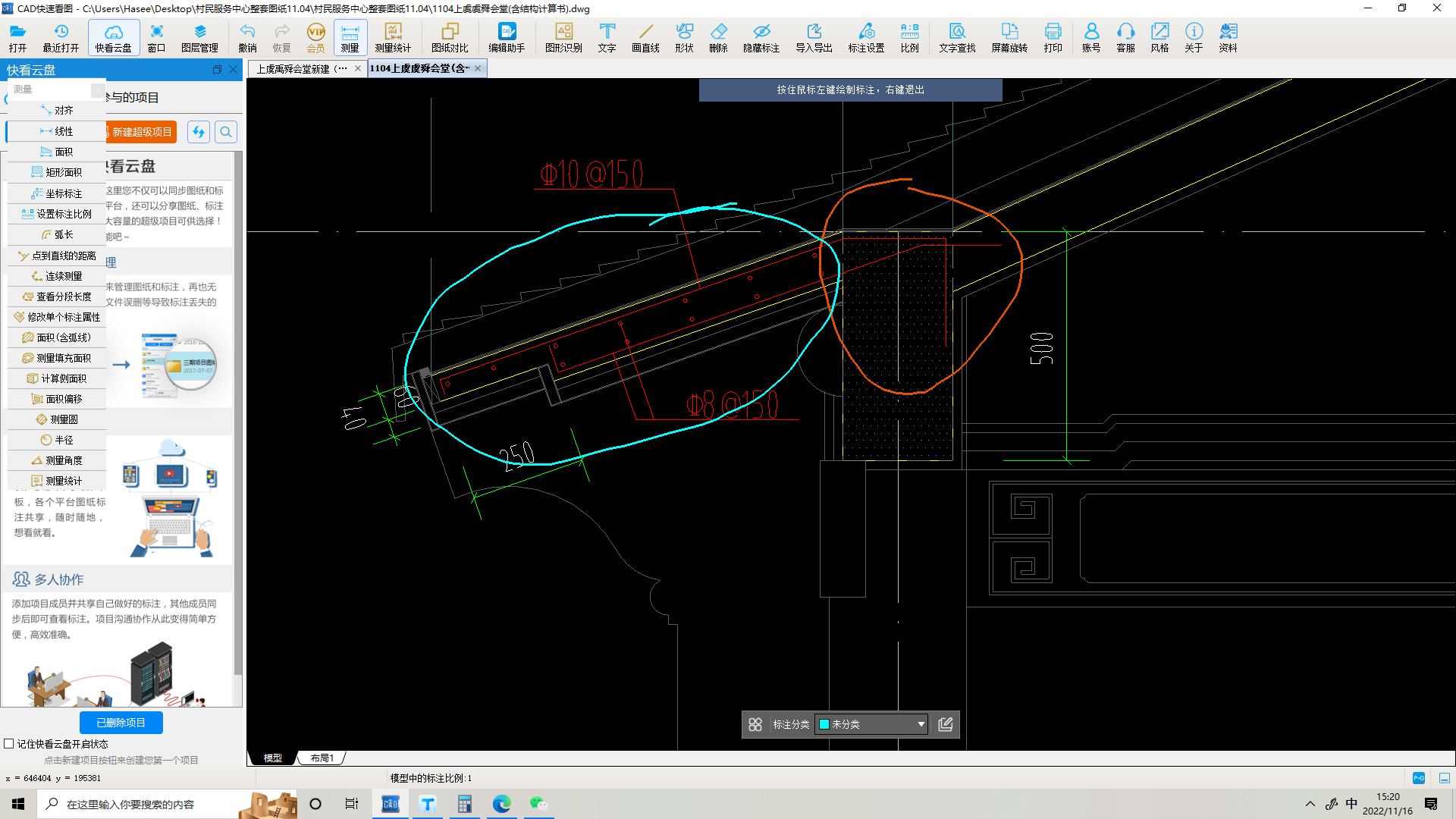The image size is (1456, 819).
Task: Choose 面积 area measurement
Action: [x=57, y=152]
